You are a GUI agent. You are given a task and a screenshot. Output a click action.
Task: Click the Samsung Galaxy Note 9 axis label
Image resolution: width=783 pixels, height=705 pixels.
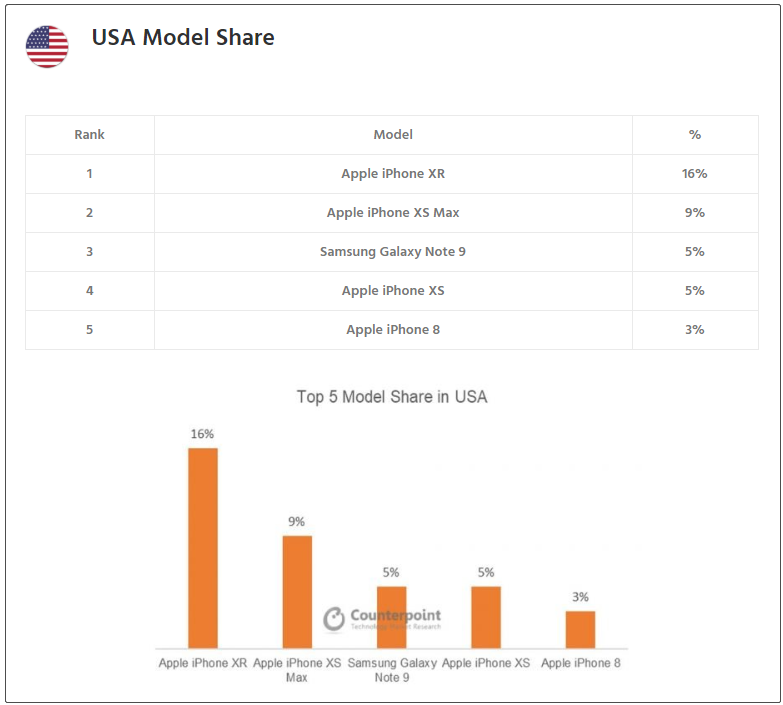[392, 670]
